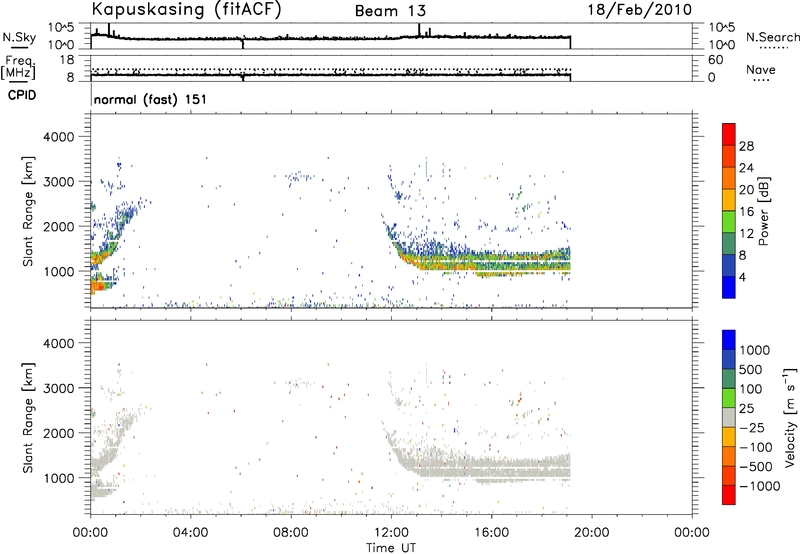Click the '08:00' time tick label
The height and width of the screenshot is (554, 800).
(291, 533)
